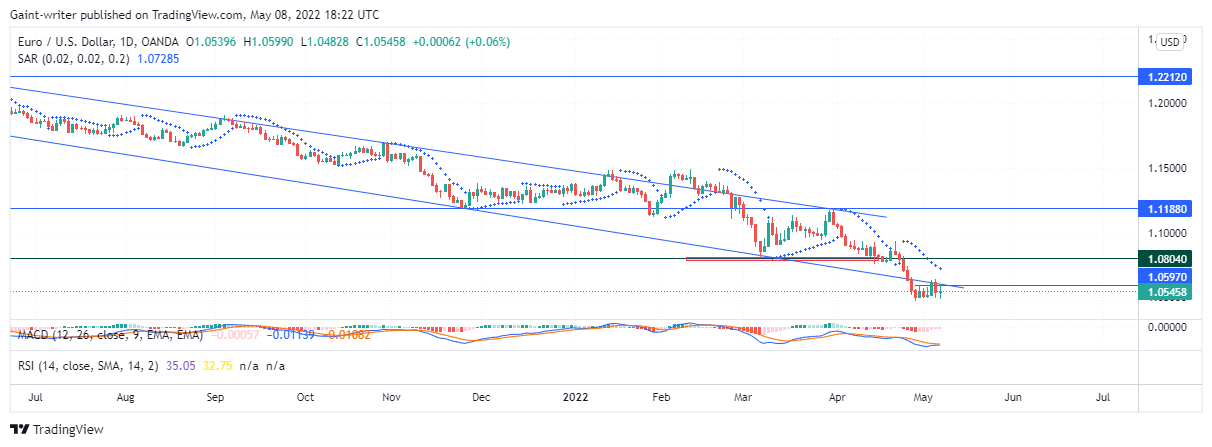This screenshot has height=447, width=1212.
Task: Click the Mar label on time axis
Action: [743, 397]
